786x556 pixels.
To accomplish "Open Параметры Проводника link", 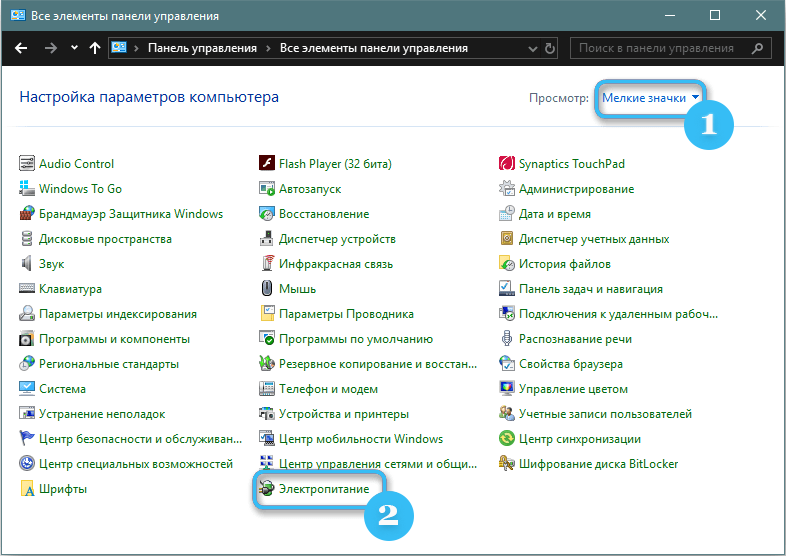I will click(x=346, y=314).
